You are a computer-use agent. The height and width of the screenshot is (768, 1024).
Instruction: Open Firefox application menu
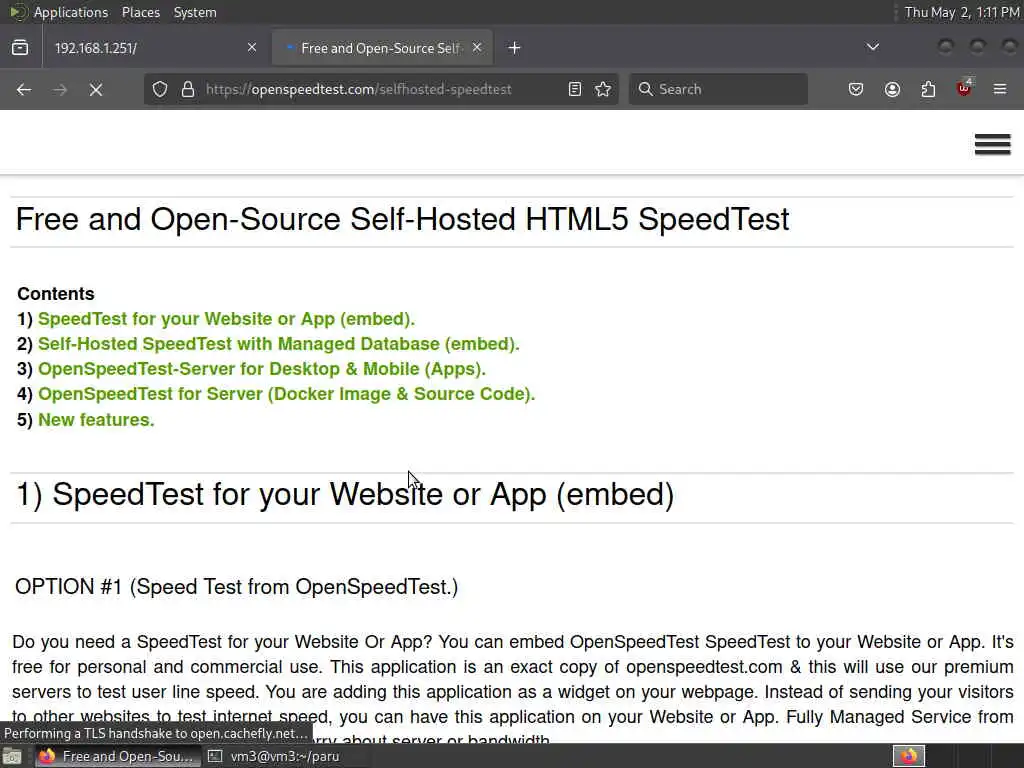[1000, 89]
